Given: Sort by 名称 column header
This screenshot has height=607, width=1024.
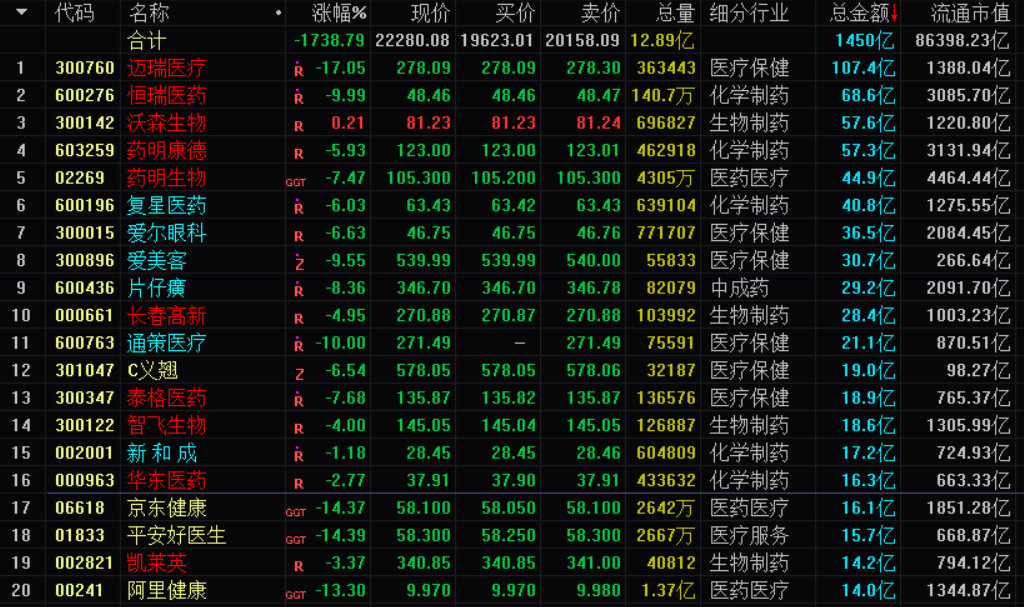Looking at the screenshot, I should (148, 12).
